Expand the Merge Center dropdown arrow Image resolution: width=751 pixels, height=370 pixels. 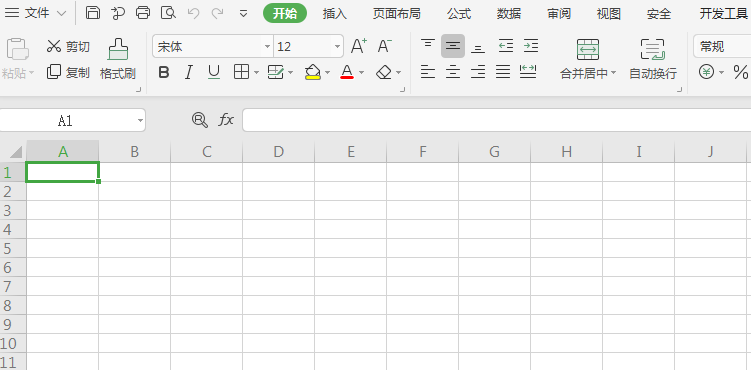click(x=614, y=74)
